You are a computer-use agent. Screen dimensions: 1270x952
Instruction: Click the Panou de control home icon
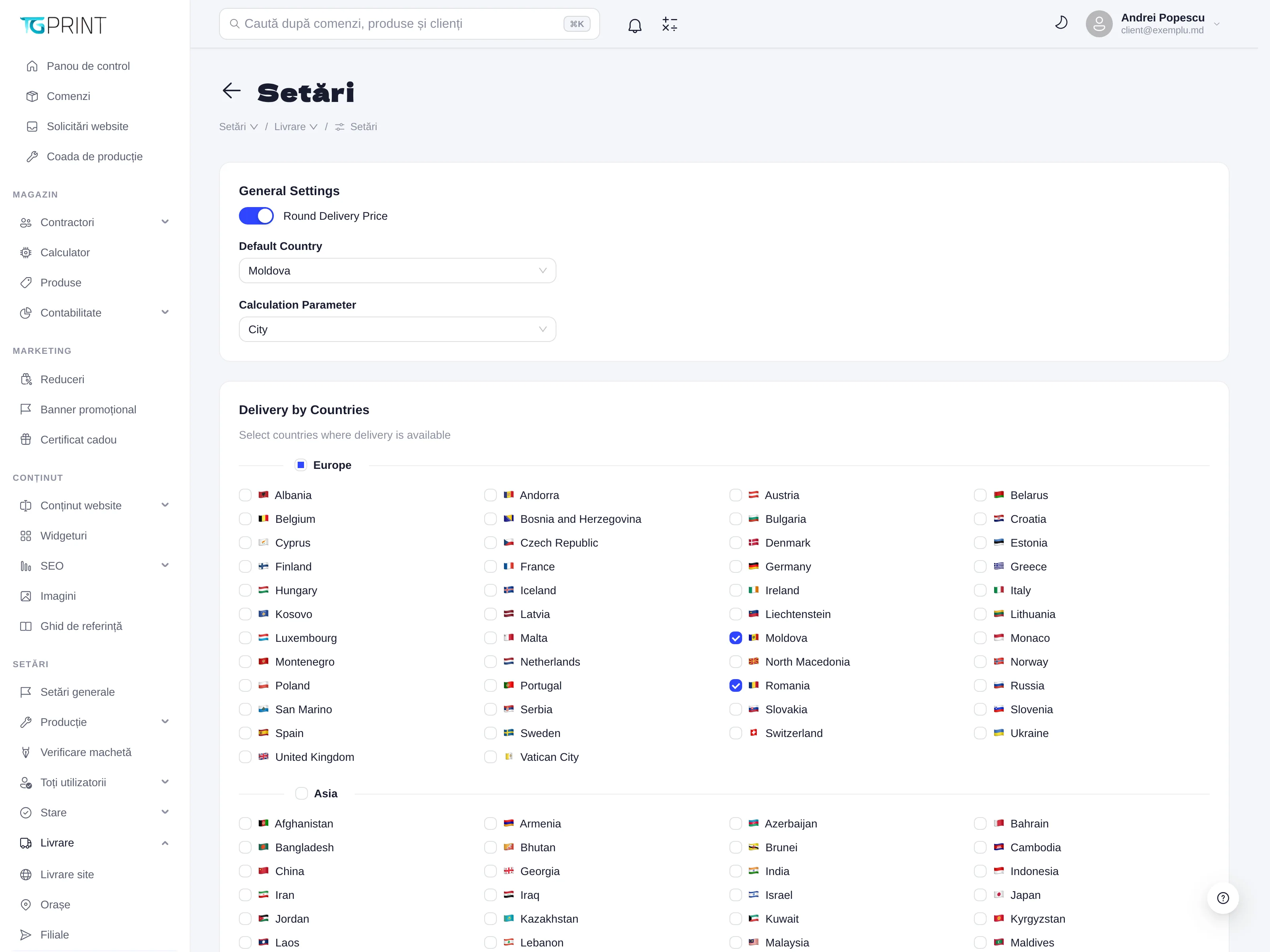coord(32,66)
